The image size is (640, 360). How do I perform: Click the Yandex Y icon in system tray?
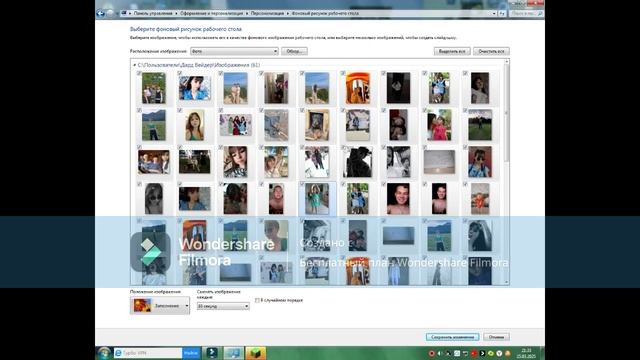(499, 353)
